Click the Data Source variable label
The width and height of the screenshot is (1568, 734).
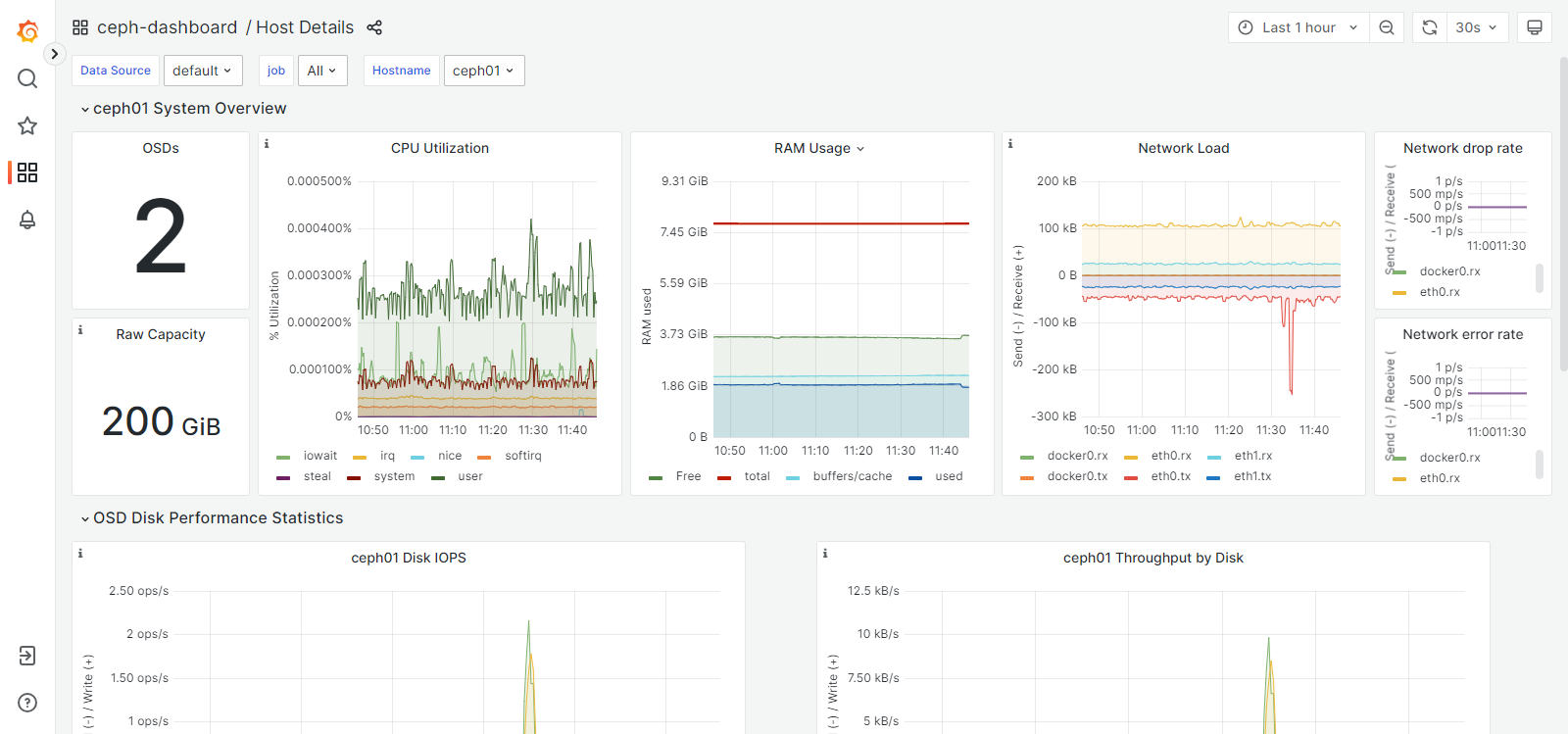116,71
